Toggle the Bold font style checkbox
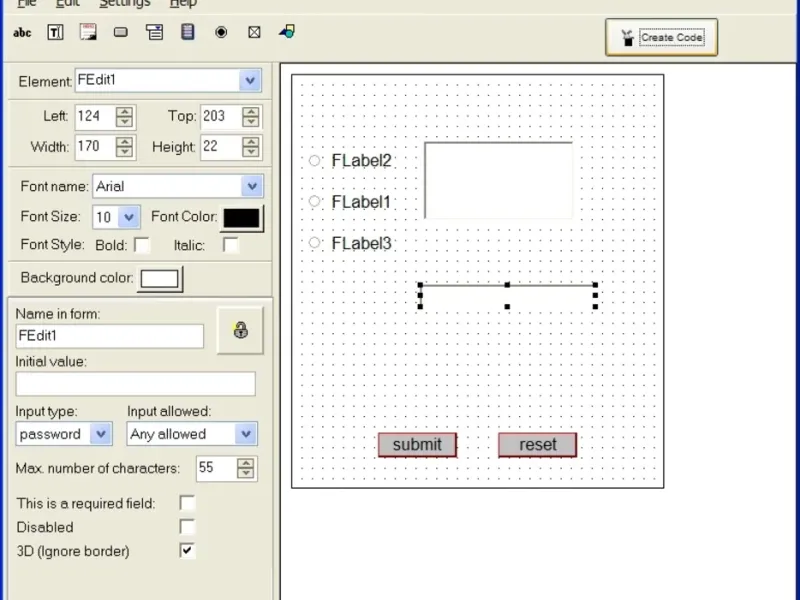Image resolution: width=800 pixels, height=600 pixels. [x=142, y=245]
